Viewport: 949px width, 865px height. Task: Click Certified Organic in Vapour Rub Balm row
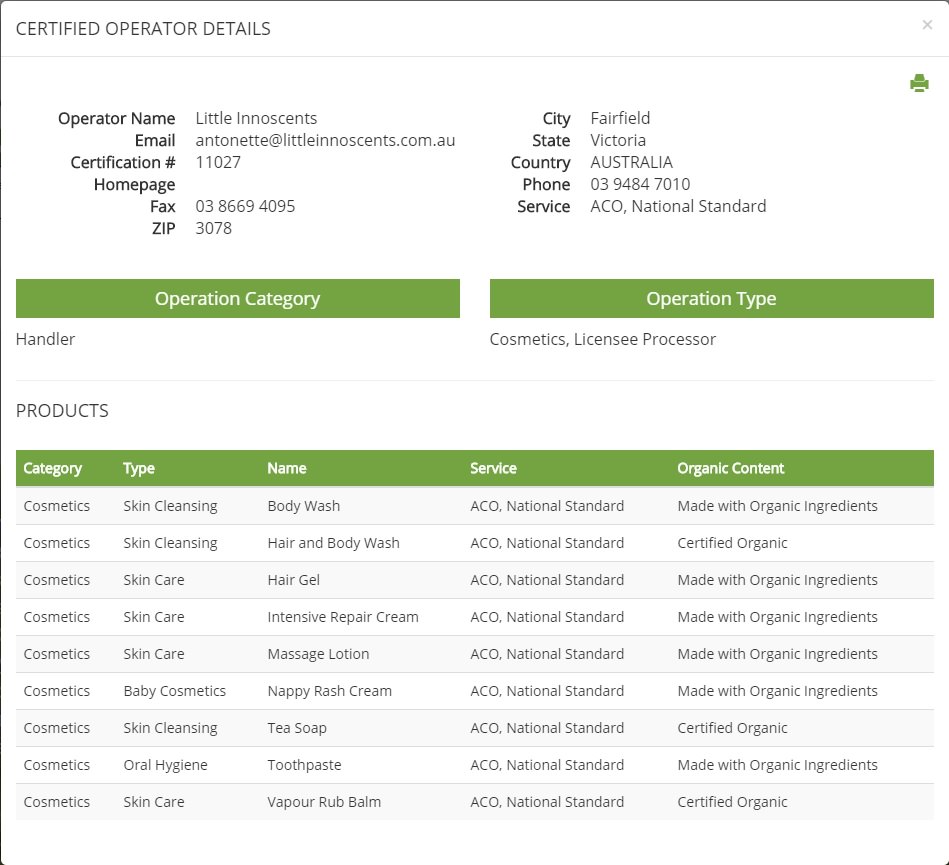(x=732, y=801)
